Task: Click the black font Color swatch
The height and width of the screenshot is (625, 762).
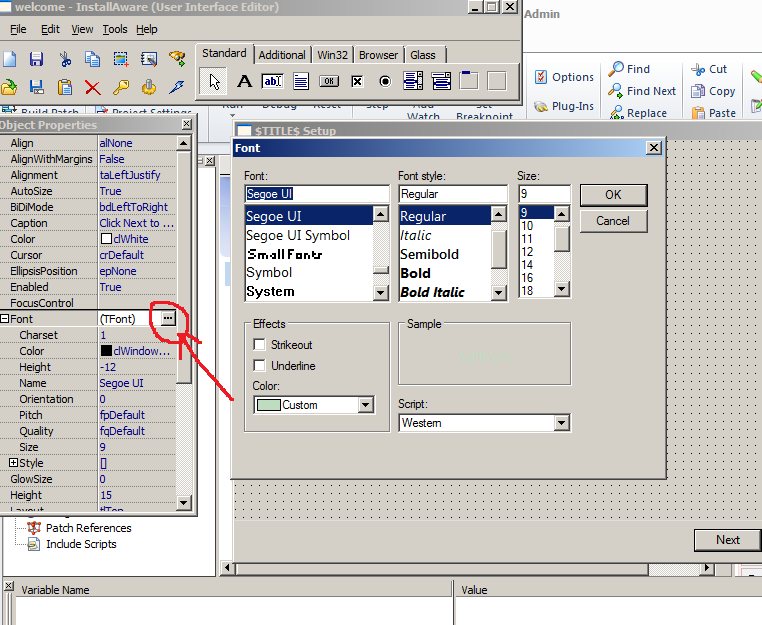Action: [x=106, y=351]
